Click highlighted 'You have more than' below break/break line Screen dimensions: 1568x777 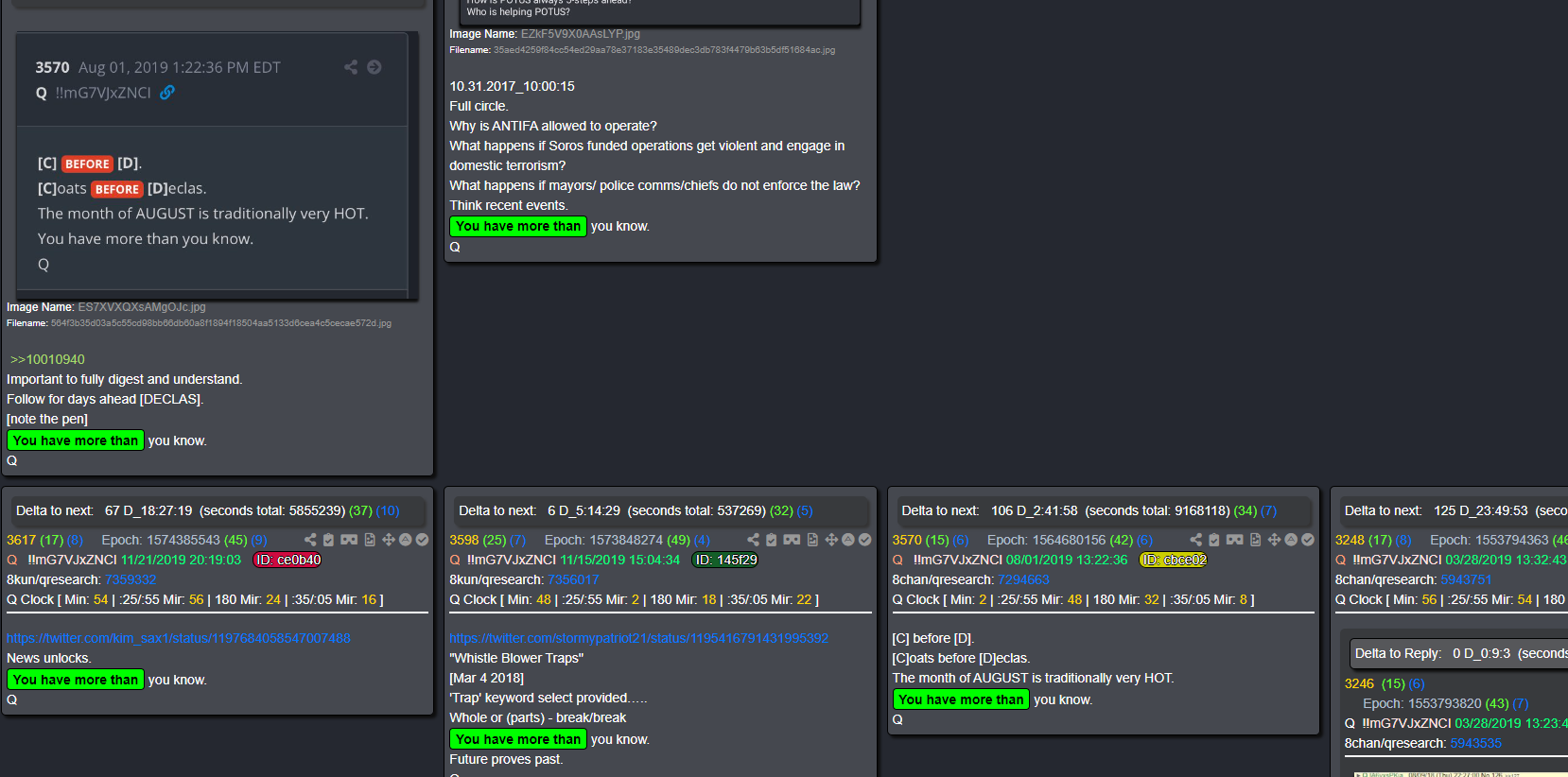click(518, 739)
